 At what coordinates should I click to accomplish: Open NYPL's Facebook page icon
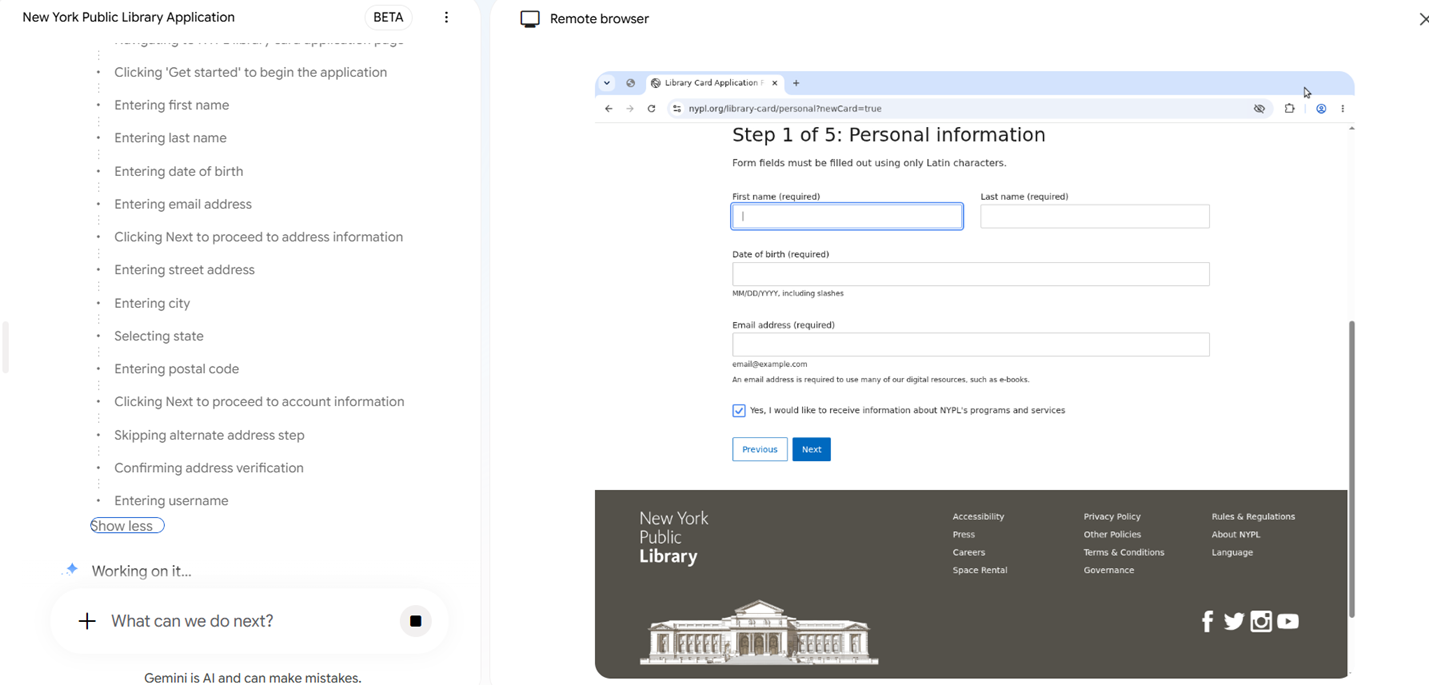(1207, 622)
